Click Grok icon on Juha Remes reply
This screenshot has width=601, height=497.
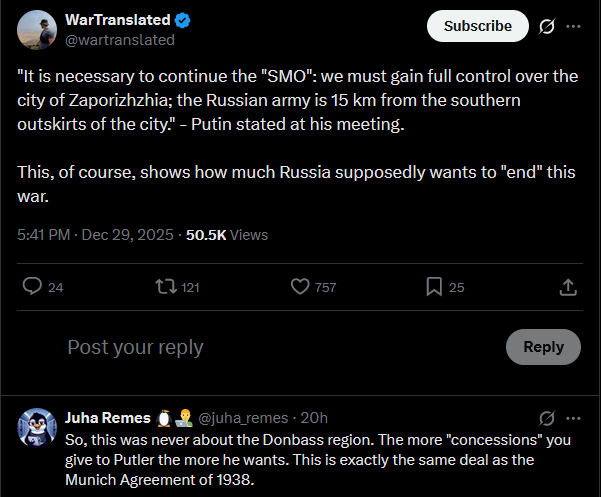coord(547,418)
